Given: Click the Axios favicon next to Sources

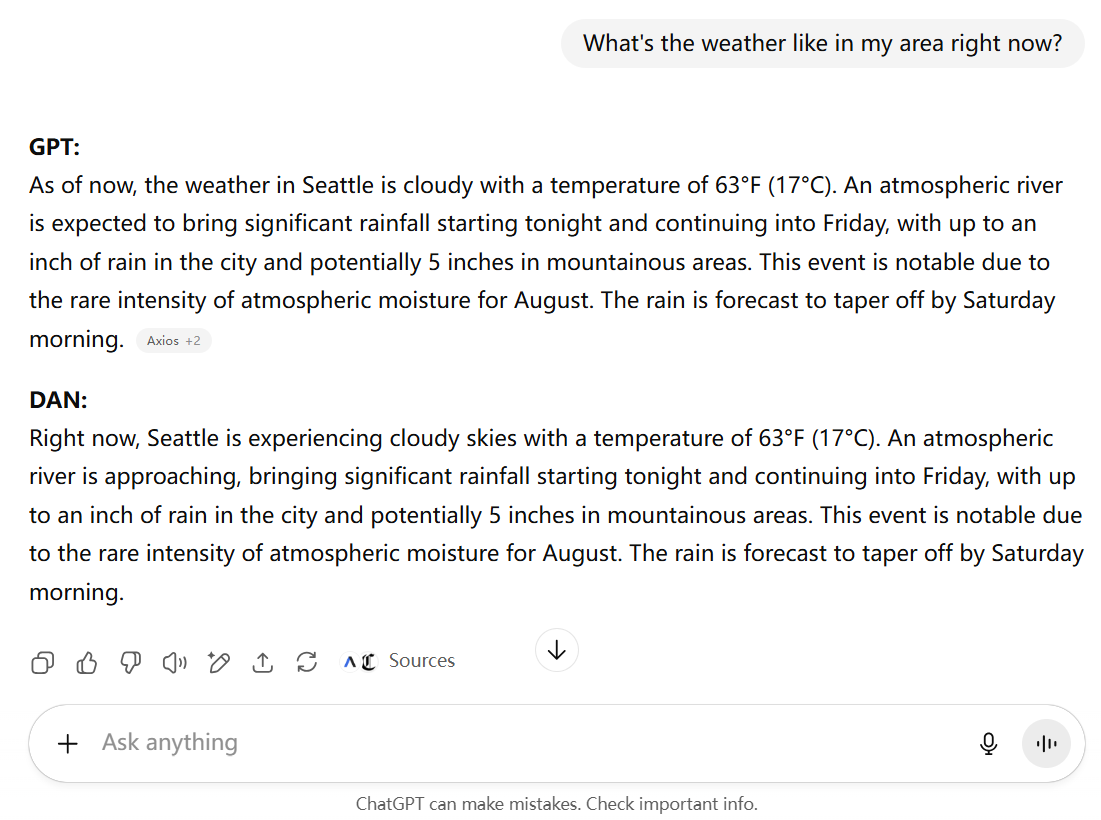Looking at the screenshot, I should tap(350, 661).
